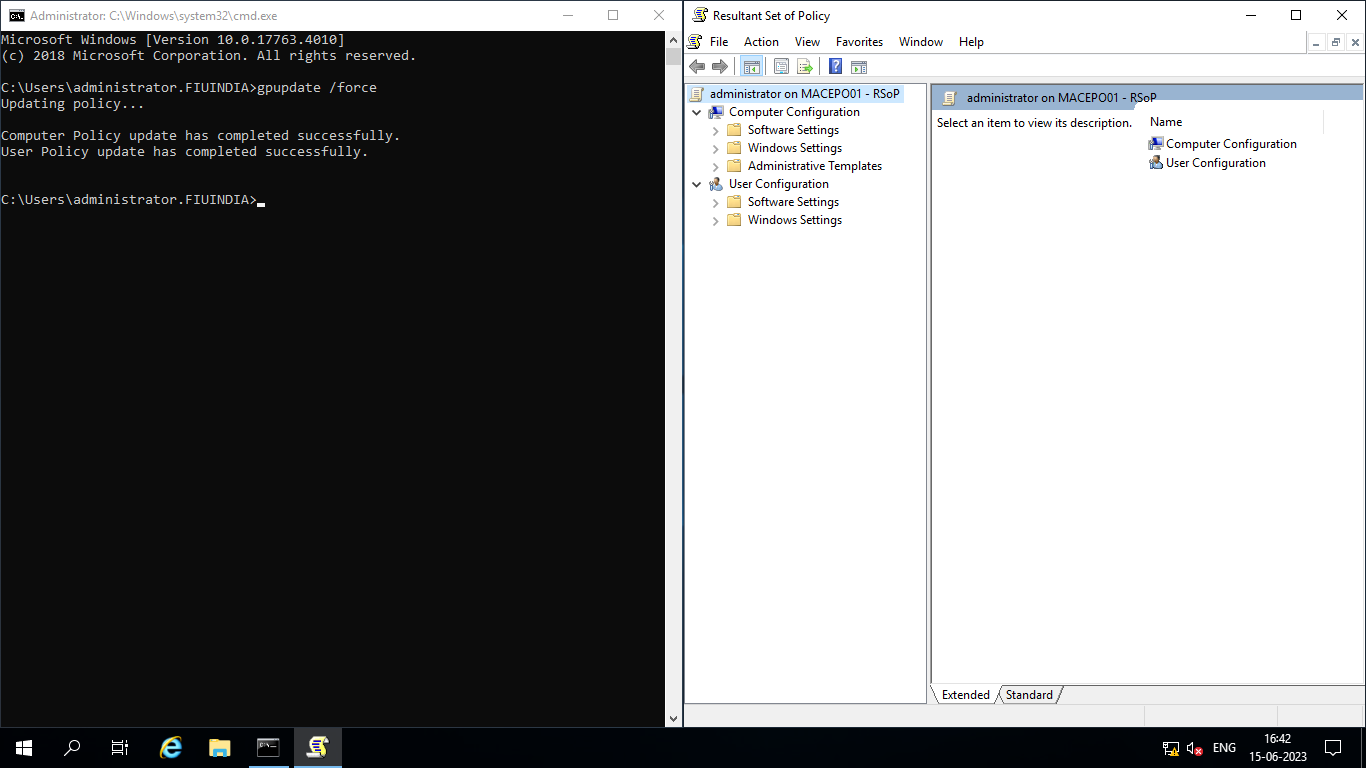Click the Back navigation arrow in RSoP toolbar
The width and height of the screenshot is (1366, 768).
tap(697, 66)
